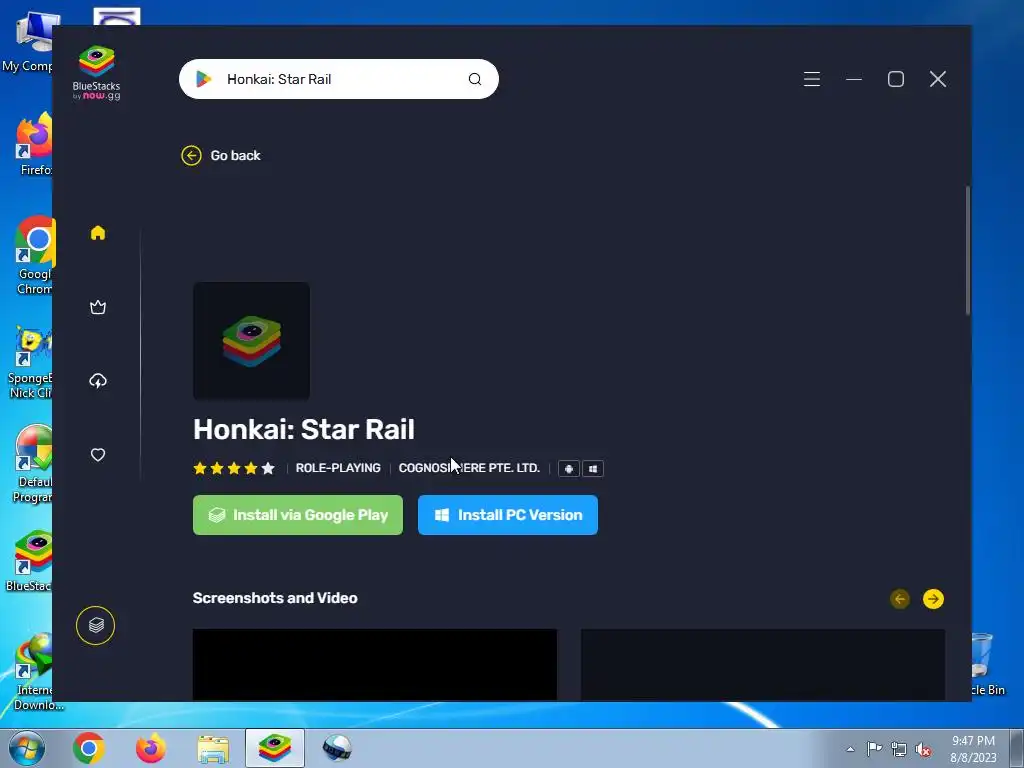Open the second screenshot thumbnail
Screen dimensions: 1024x768
tap(763, 665)
